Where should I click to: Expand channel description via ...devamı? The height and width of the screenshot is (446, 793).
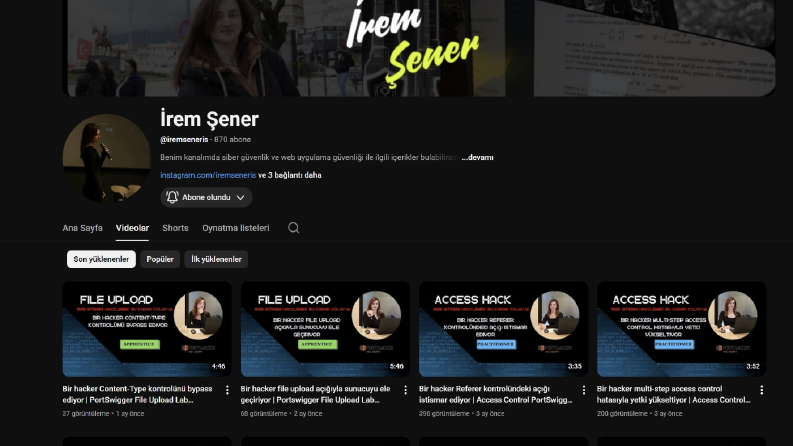(x=477, y=158)
